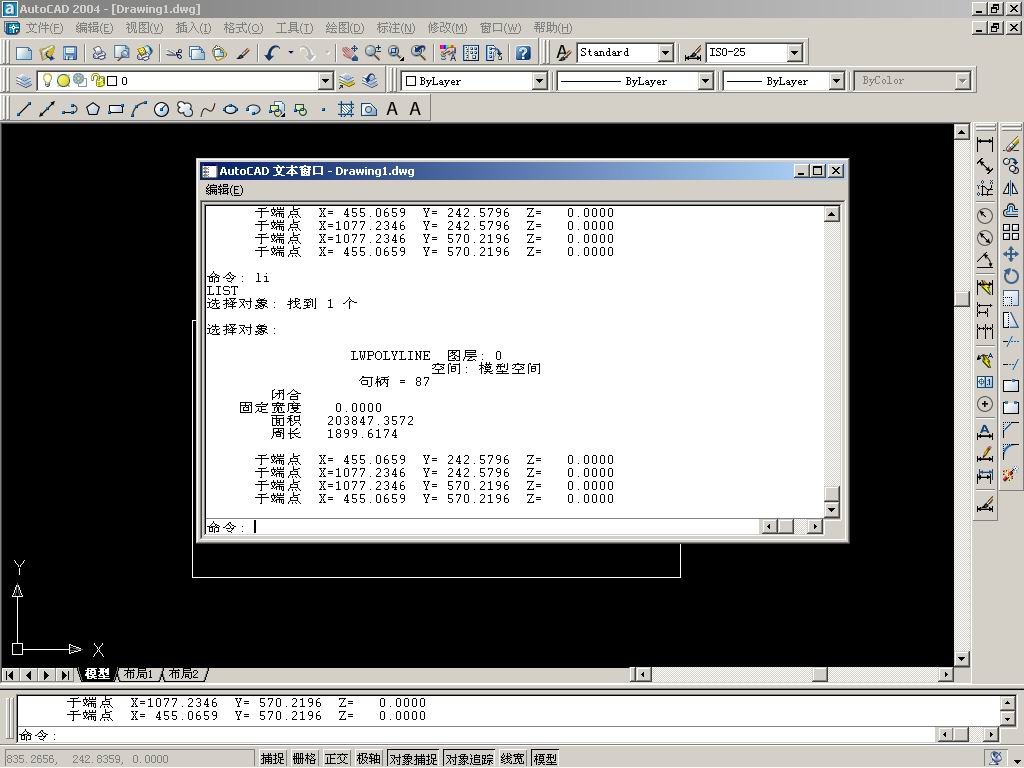The height and width of the screenshot is (768, 1024).
Task: Open the ISO-25 dimension style dropdown
Action: coord(794,52)
